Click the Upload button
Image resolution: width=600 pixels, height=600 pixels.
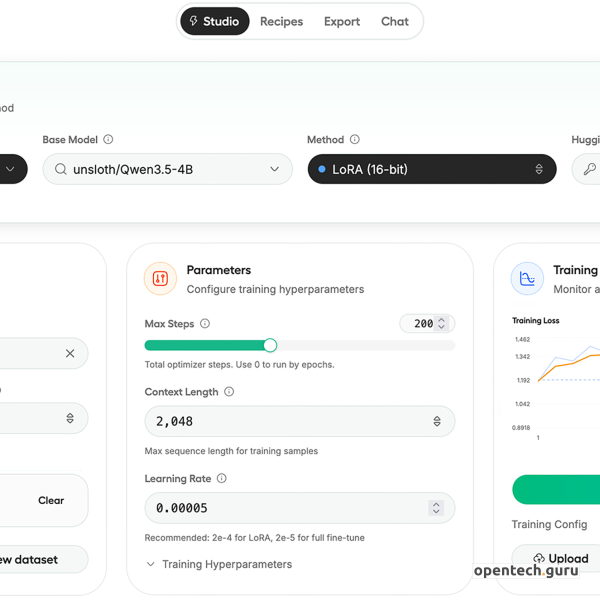point(560,558)
